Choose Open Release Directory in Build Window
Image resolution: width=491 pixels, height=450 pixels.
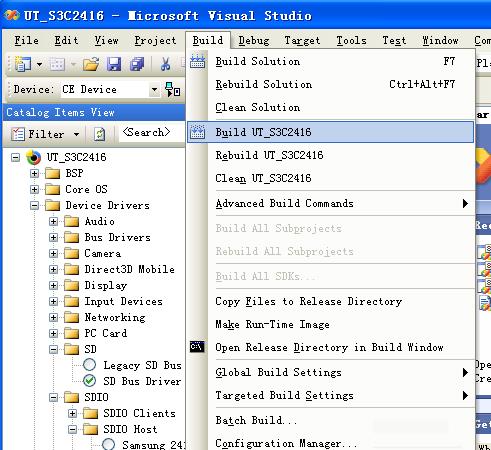coord(331,347)
